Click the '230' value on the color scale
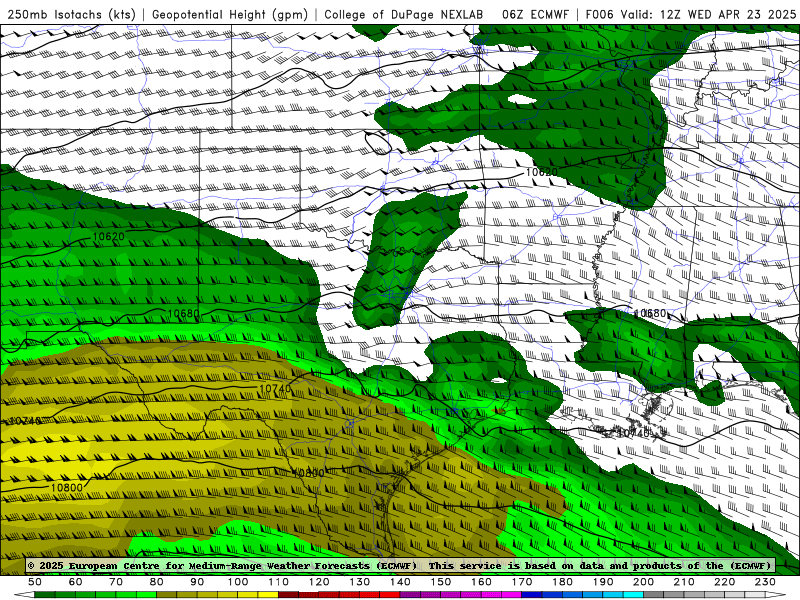The height and width of the screenshot is (600, 800). click(x=765, y=582)
